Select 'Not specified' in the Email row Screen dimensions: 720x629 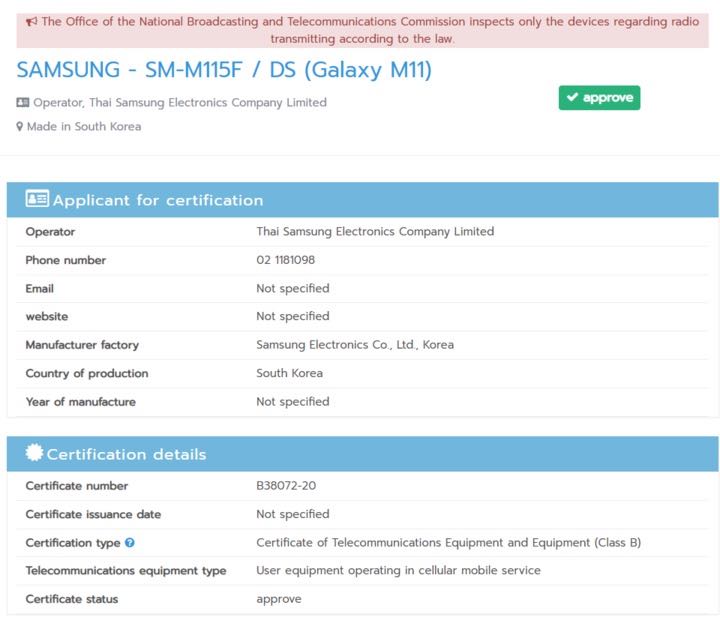click(293, 288)
